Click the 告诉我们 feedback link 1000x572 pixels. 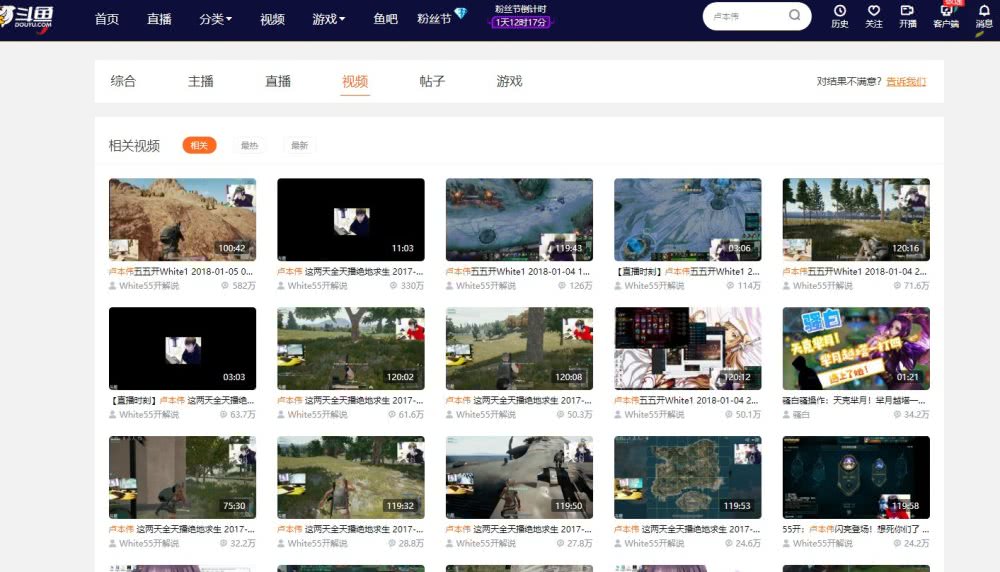click(x=905, y=82)
